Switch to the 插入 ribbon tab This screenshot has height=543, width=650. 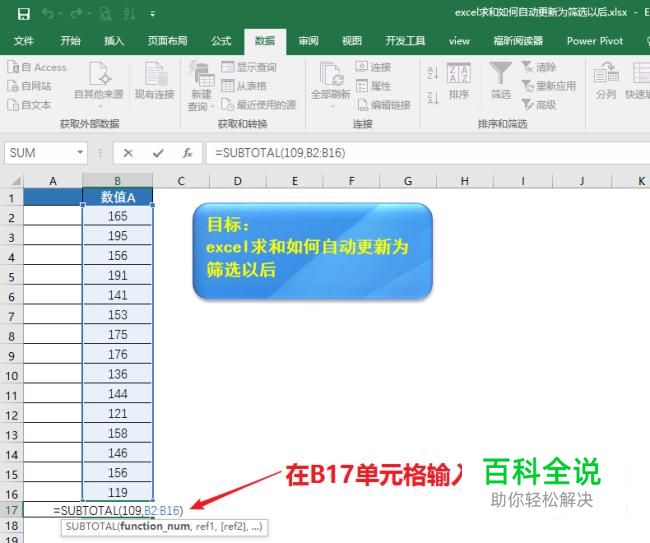[114, 41]
